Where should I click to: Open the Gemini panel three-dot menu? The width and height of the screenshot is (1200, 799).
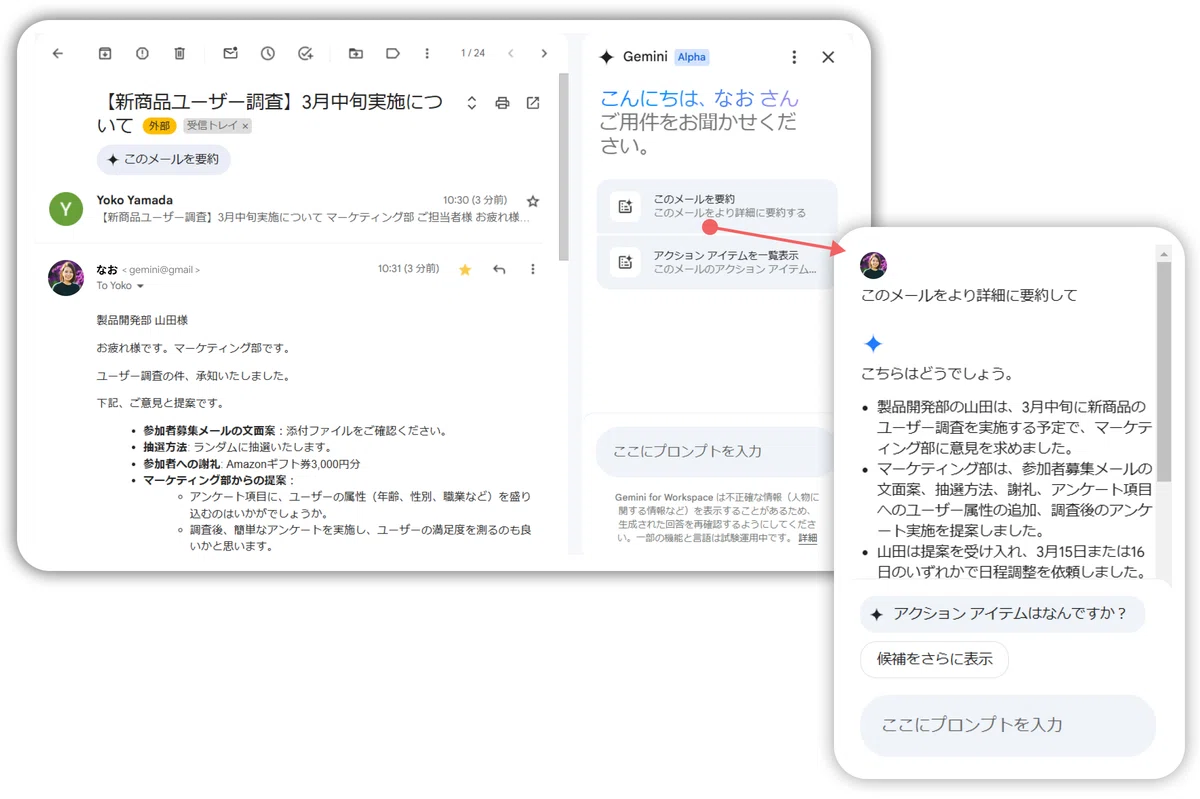794,57
